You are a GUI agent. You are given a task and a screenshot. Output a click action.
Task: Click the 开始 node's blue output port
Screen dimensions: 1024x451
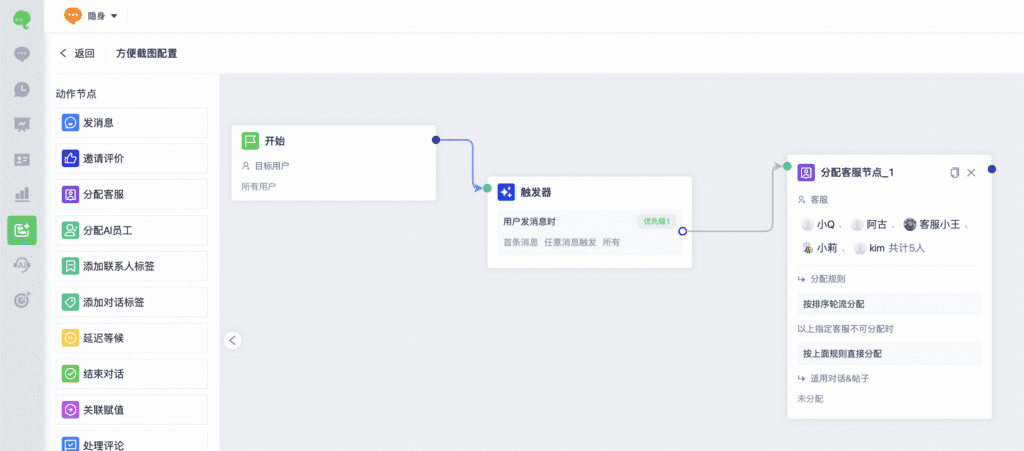point(436,140)
